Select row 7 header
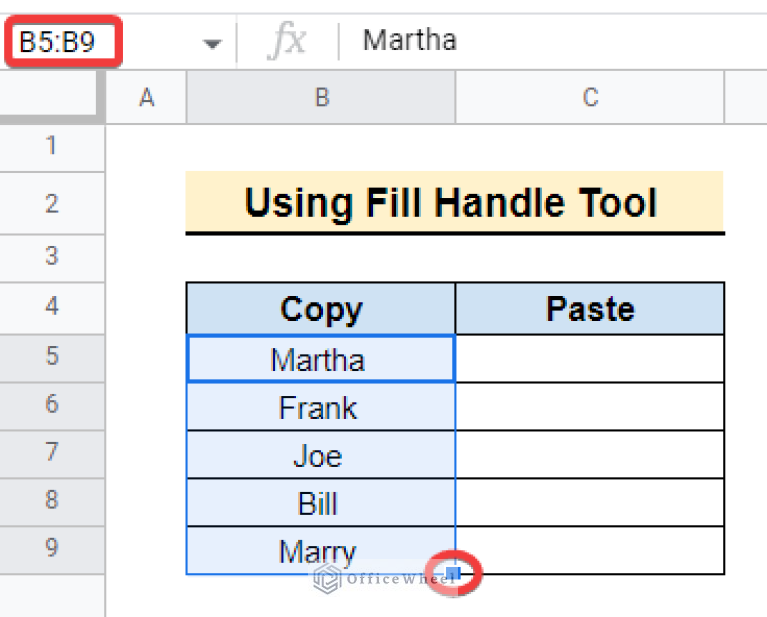This screenshot has width=767, height=617. 52,455
